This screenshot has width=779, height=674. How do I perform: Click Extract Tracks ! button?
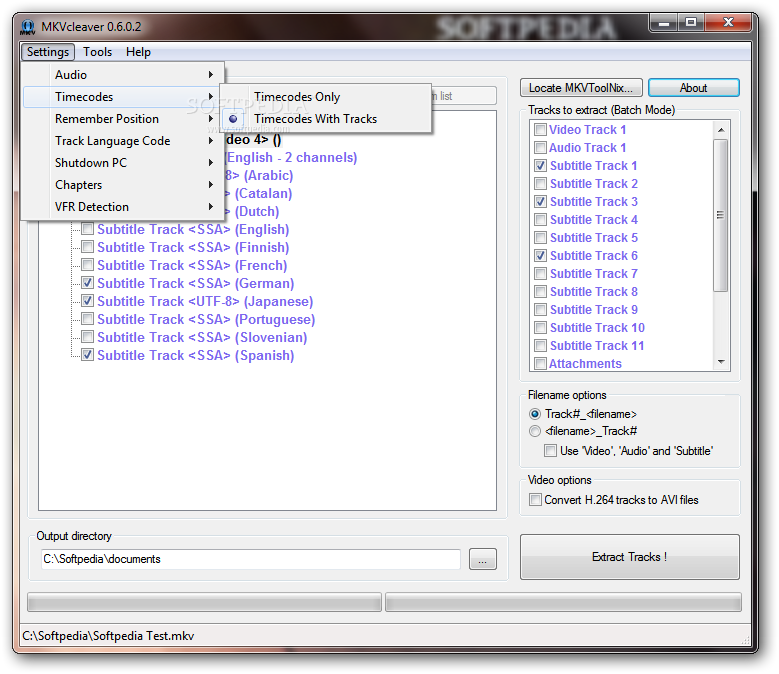(629, 557)
